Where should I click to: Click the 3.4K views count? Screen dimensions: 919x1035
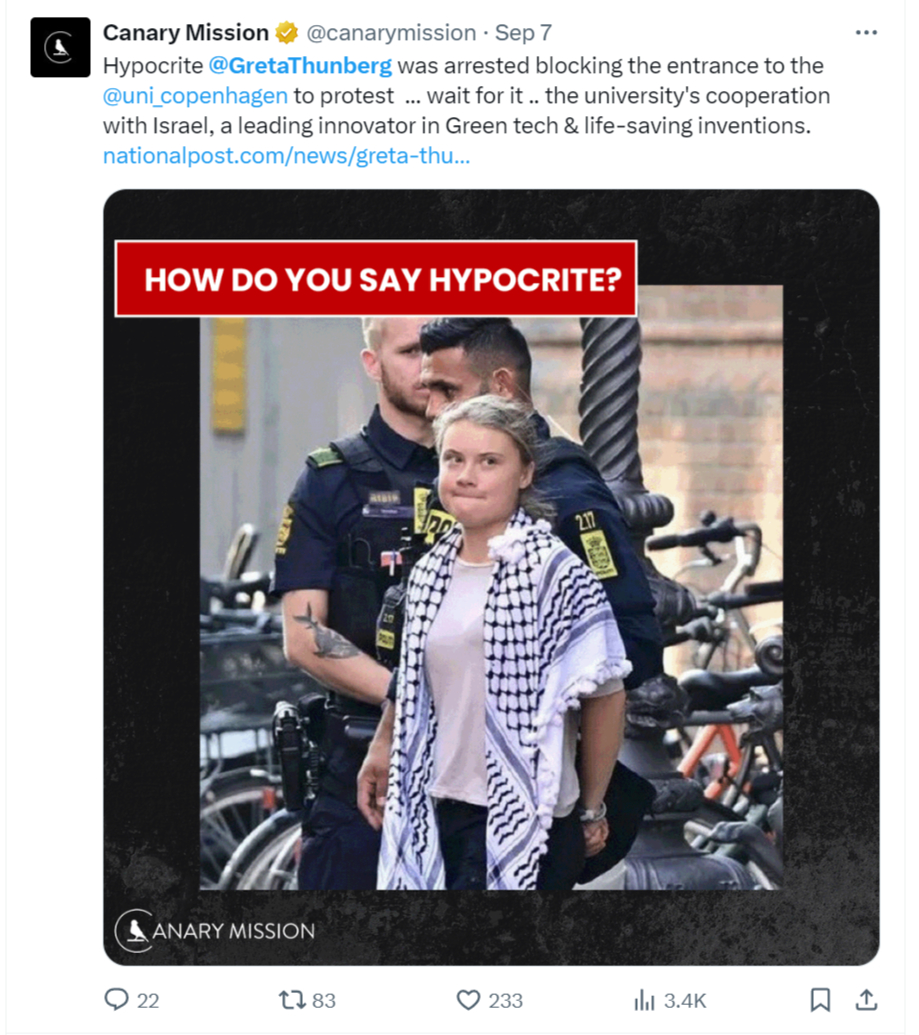coord(685,1001)
